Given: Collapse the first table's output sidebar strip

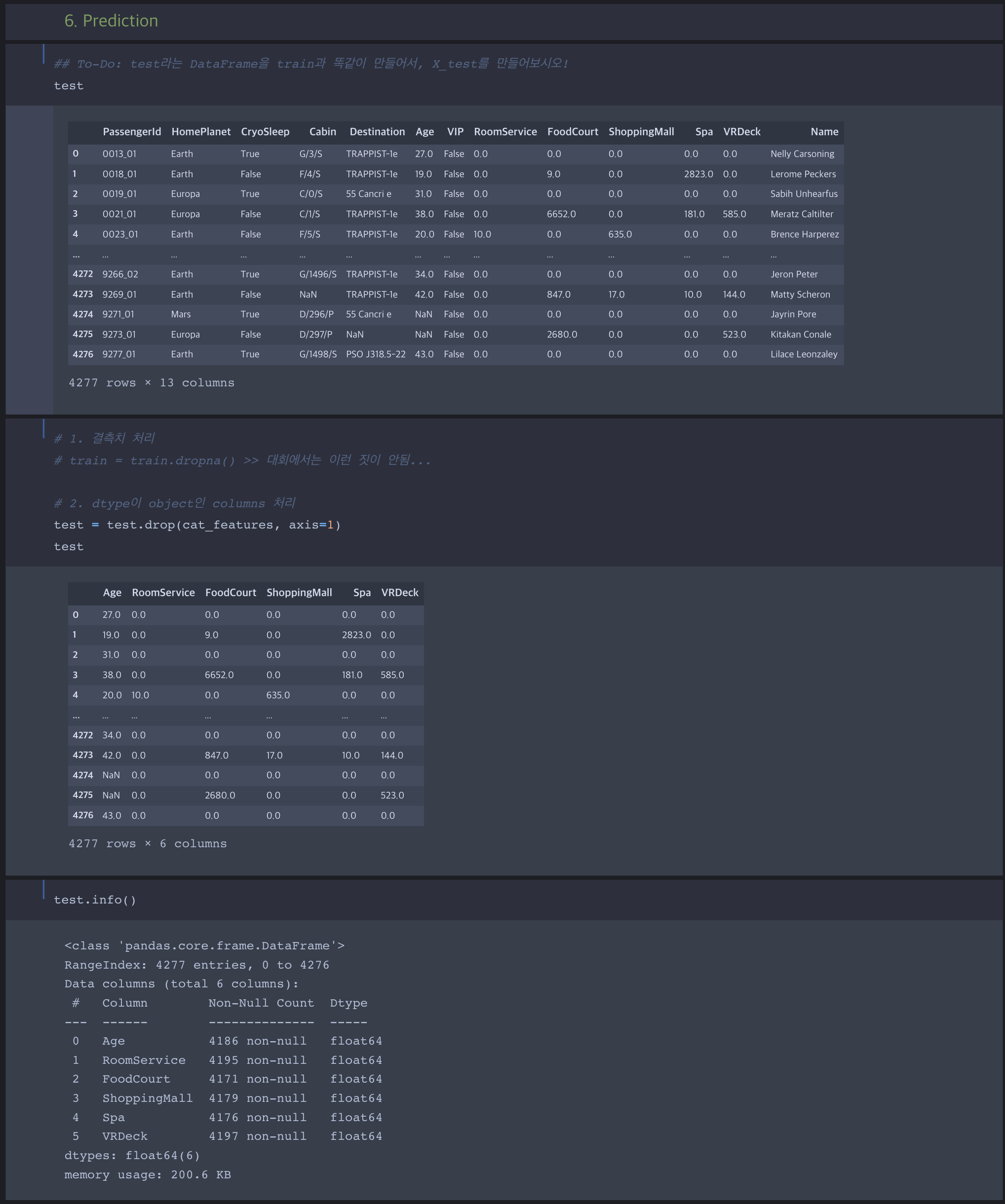Looking at the screenshot, I should pyautogui.click(x=29, y=259).
